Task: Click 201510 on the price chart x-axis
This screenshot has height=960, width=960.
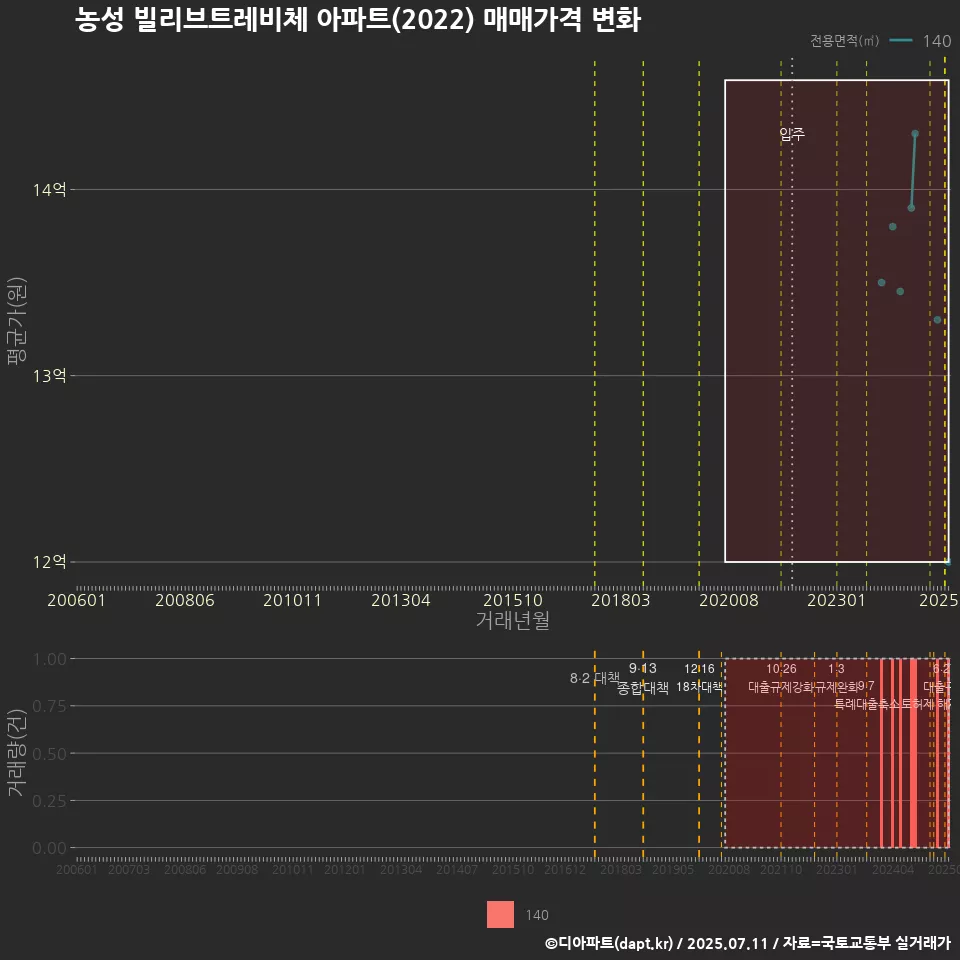Action: click(x=513, y=600)
